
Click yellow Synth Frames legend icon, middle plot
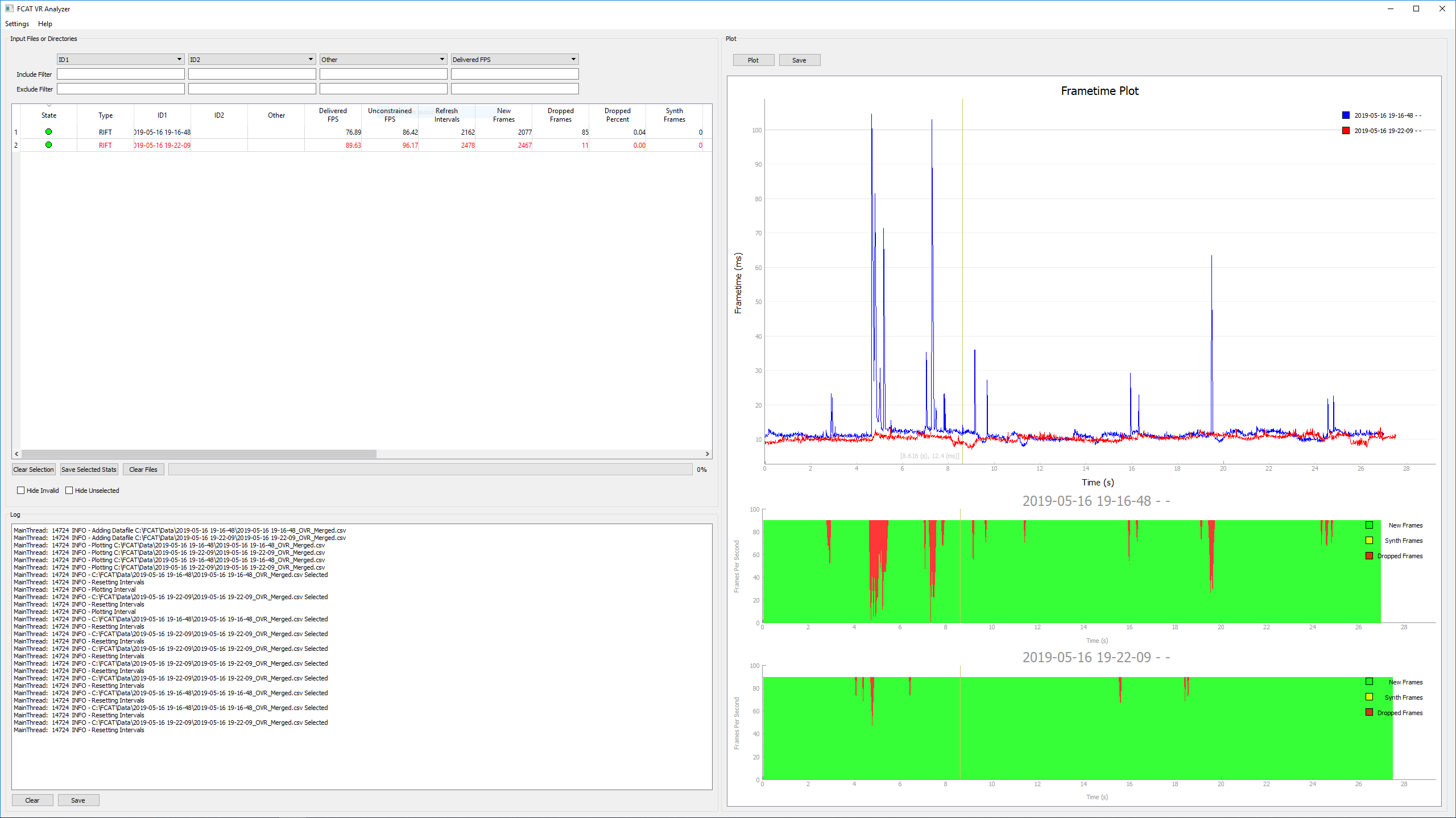[1369, 541]
